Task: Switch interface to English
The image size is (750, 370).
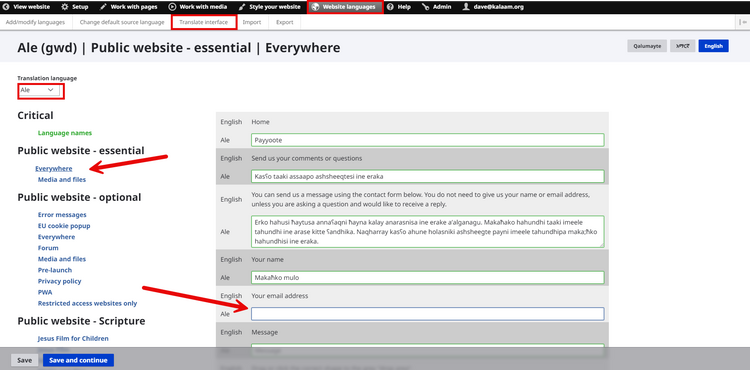Action: click(x=713, y=46)
